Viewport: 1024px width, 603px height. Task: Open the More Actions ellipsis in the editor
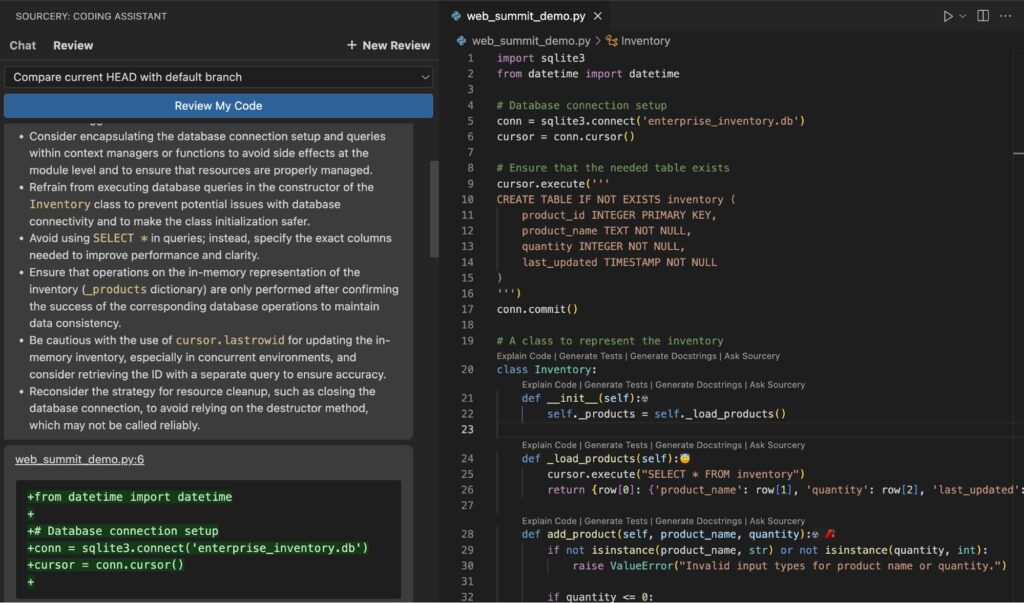(1005, 15)
